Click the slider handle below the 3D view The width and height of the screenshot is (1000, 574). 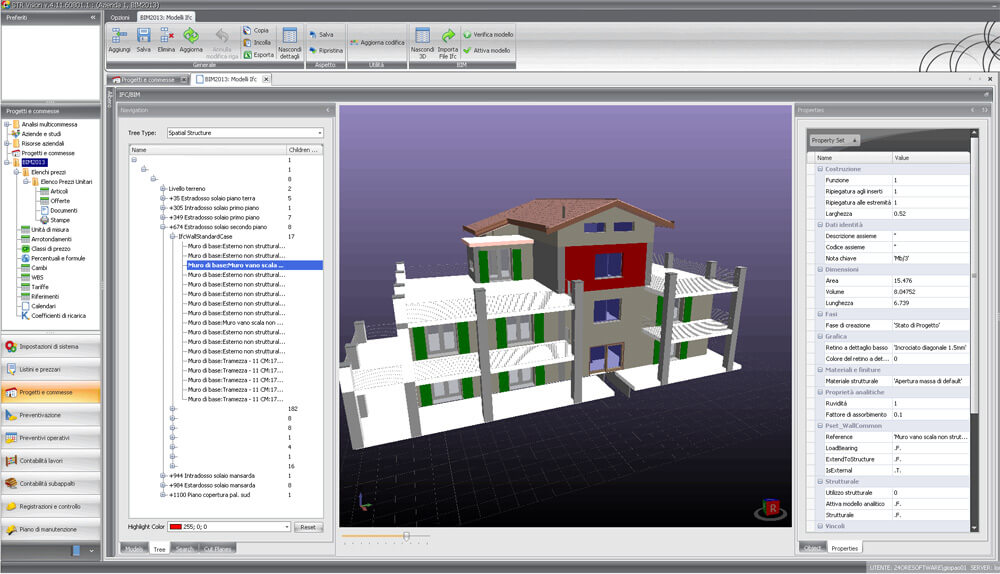click(406, 536)
